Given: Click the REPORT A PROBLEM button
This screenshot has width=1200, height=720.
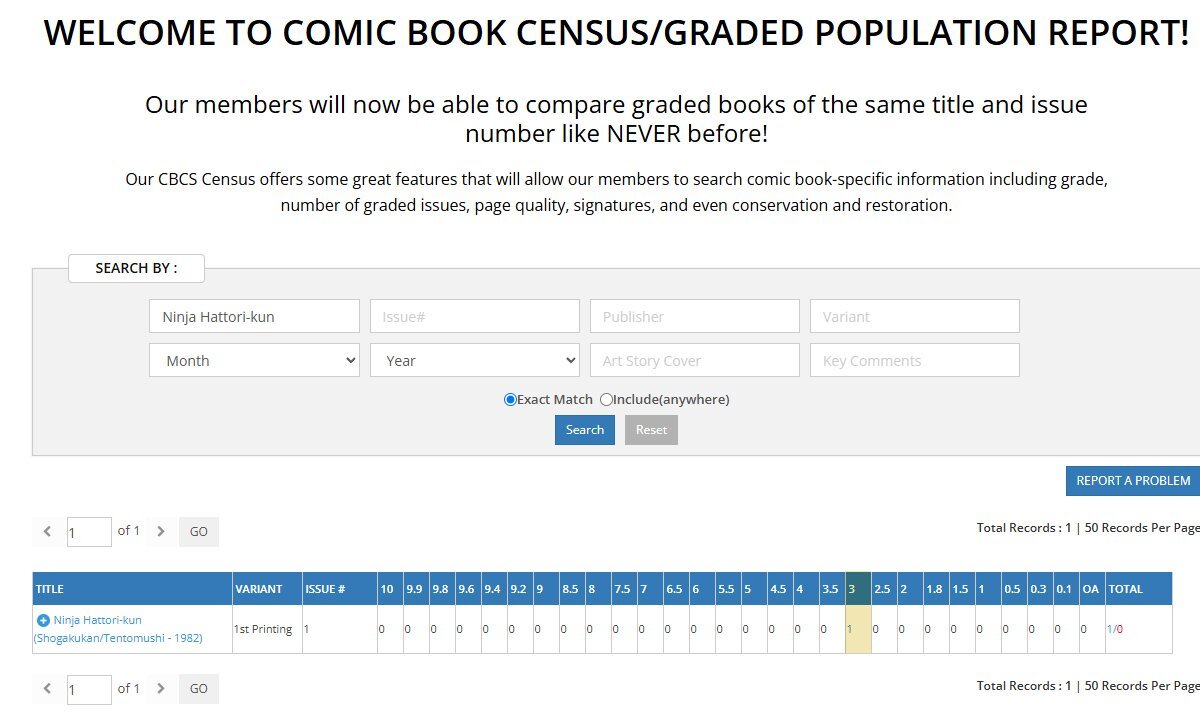Looking at the screenshot, I should pos(1132,481).
